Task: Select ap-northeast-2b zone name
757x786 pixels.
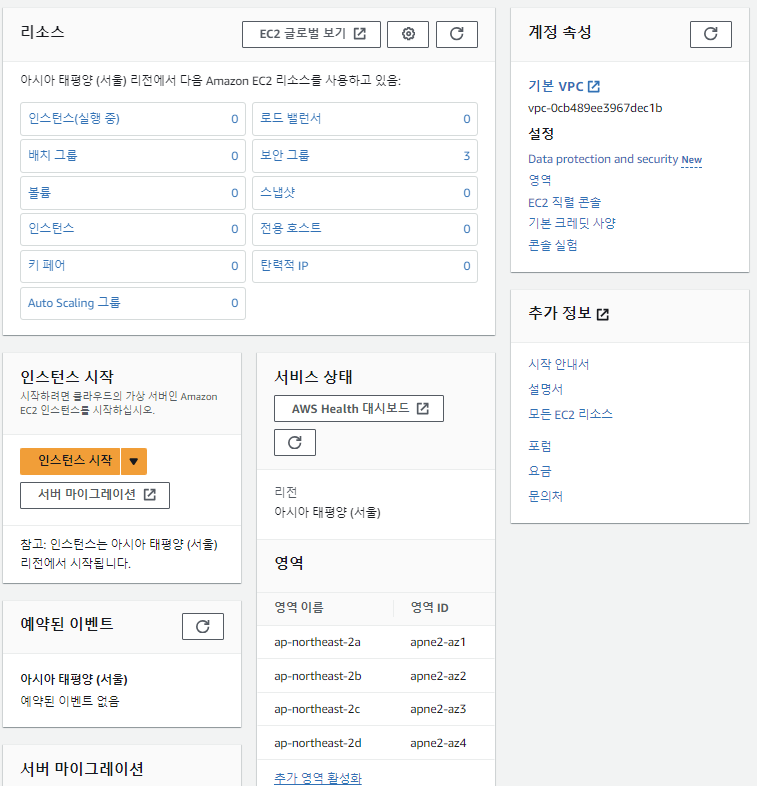Action: 318,676
